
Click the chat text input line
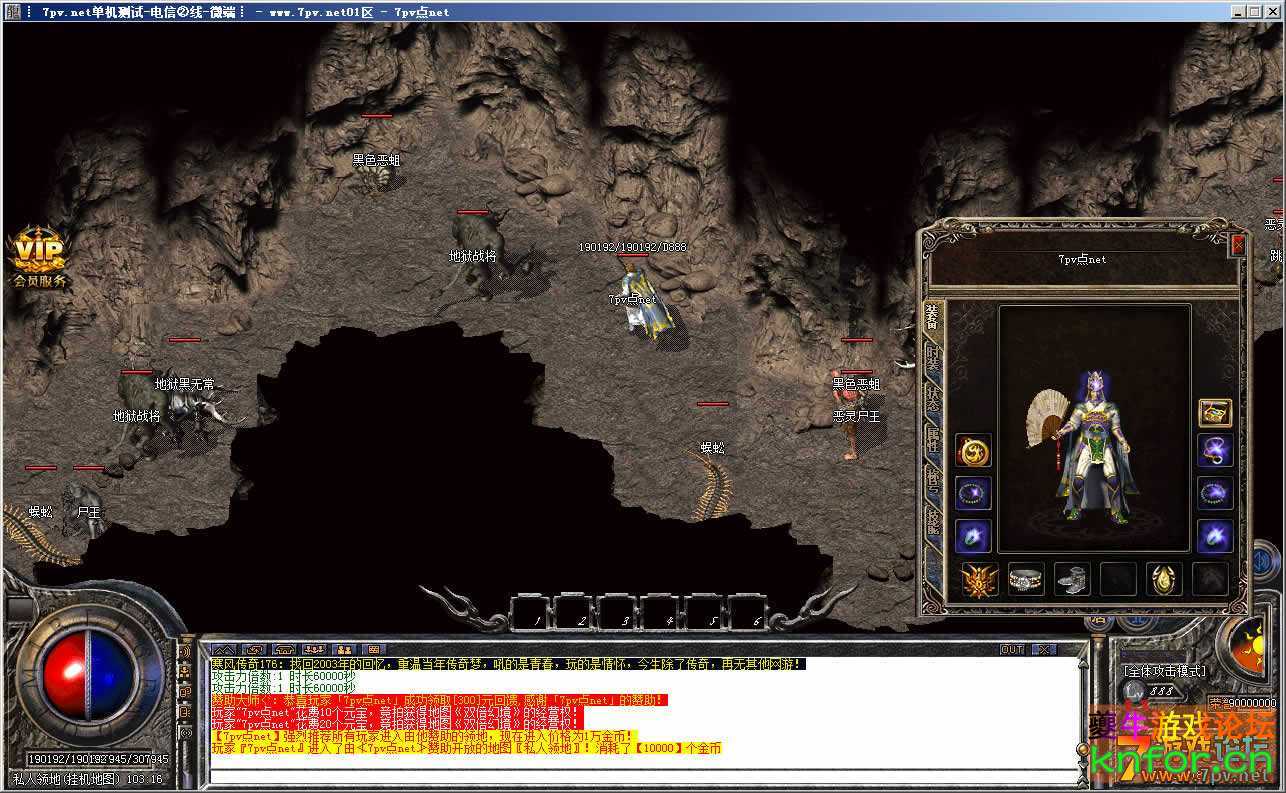[x=647, y=777]
